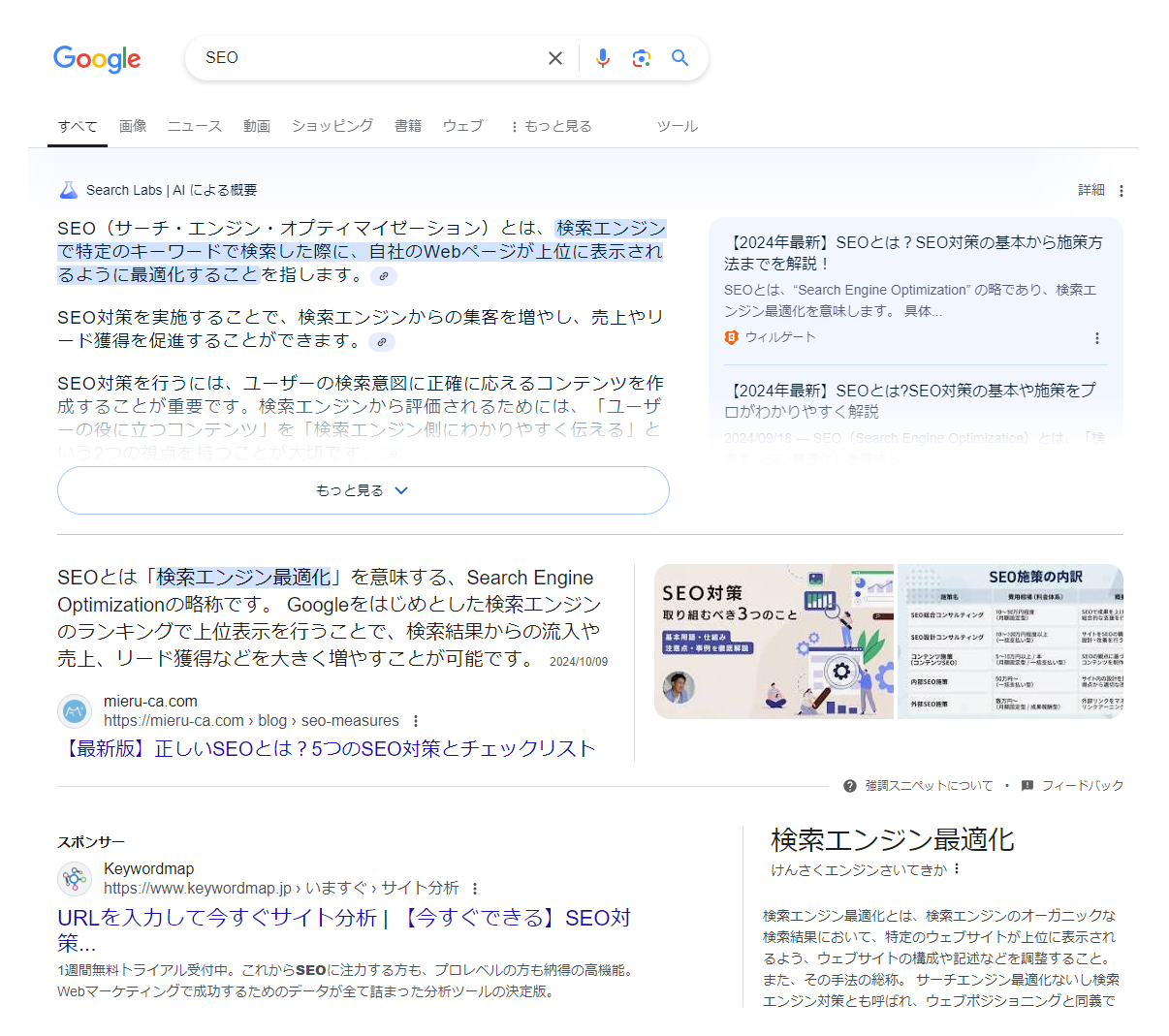Open the ウェブ tab
The width and height of the screenshot is (1169, 1036).
pos(463,126)
